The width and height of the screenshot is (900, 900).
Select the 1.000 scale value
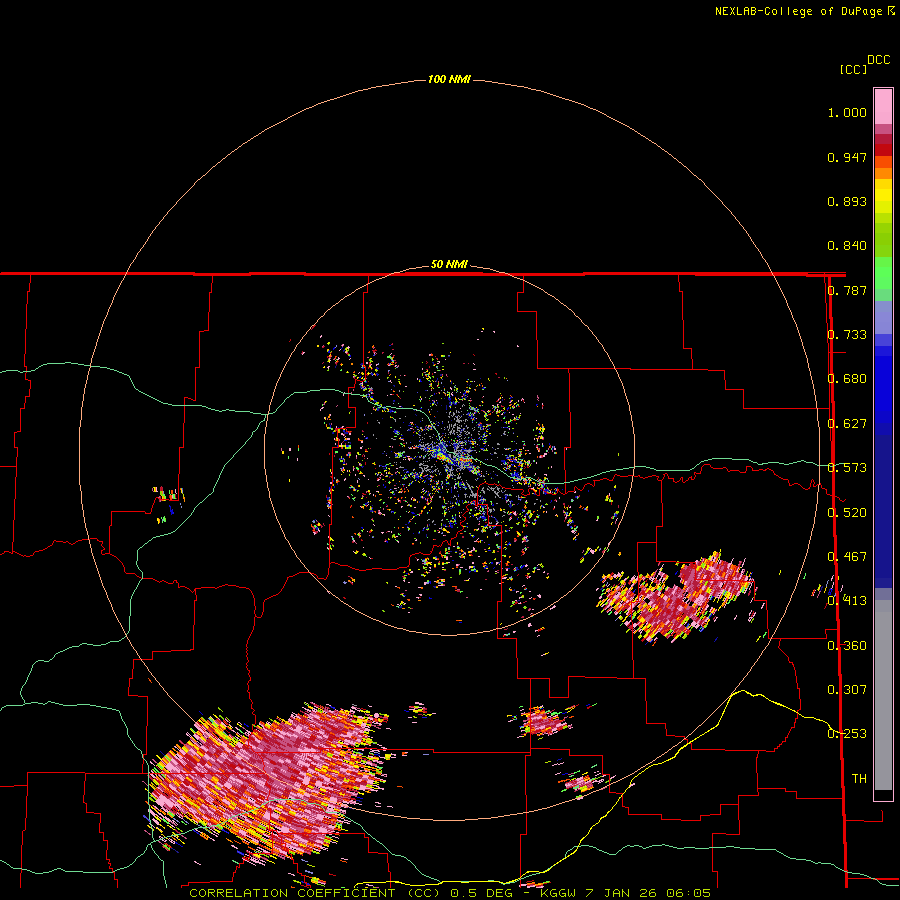[847, 112]
